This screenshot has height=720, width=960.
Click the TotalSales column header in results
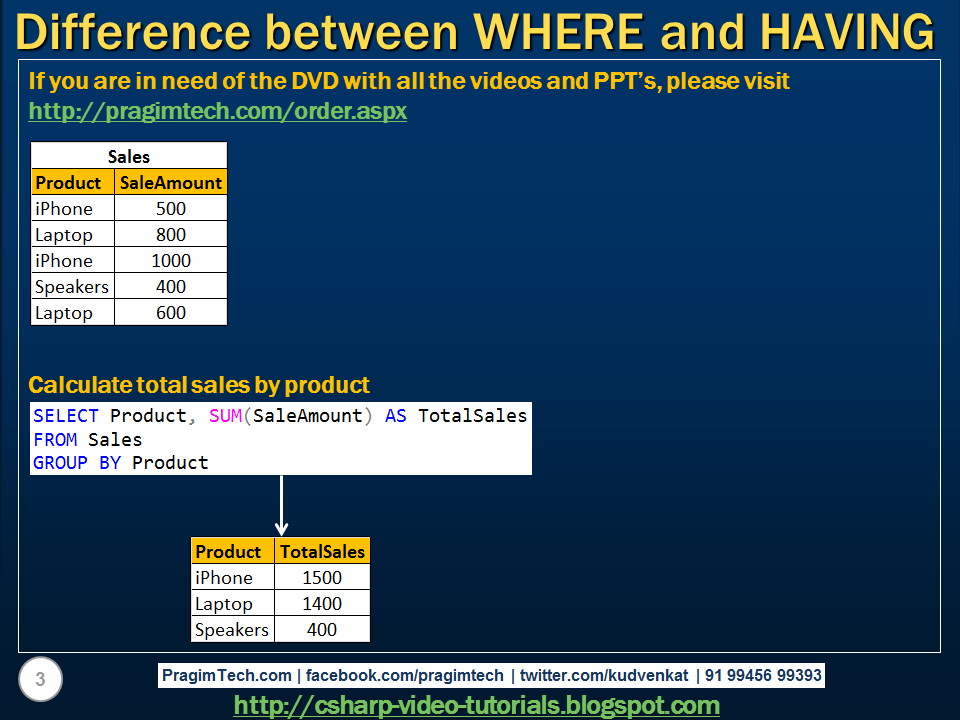click(x=320, y=551)
